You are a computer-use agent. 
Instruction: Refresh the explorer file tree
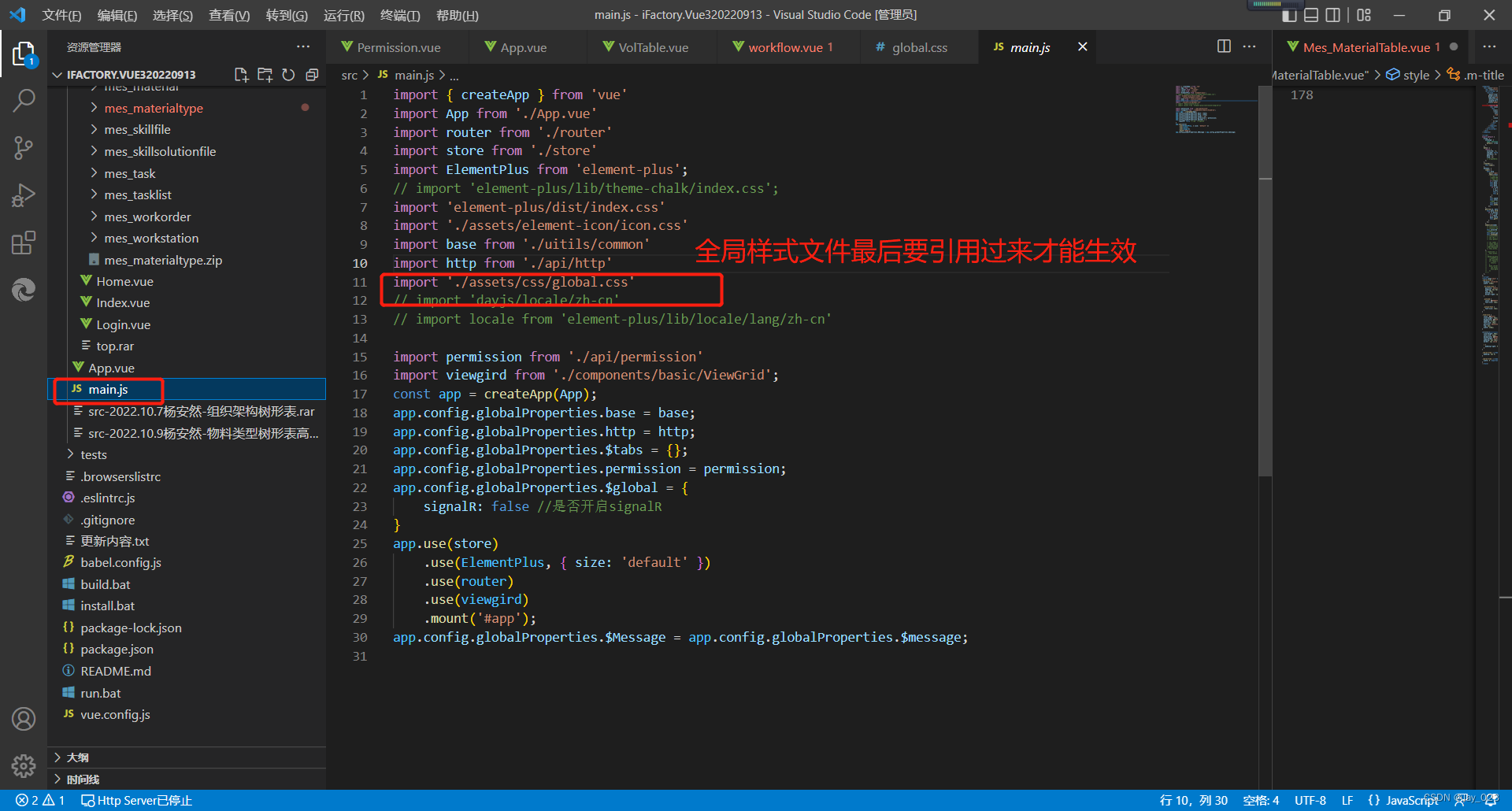pyautogui.click(x=288, y=75)
